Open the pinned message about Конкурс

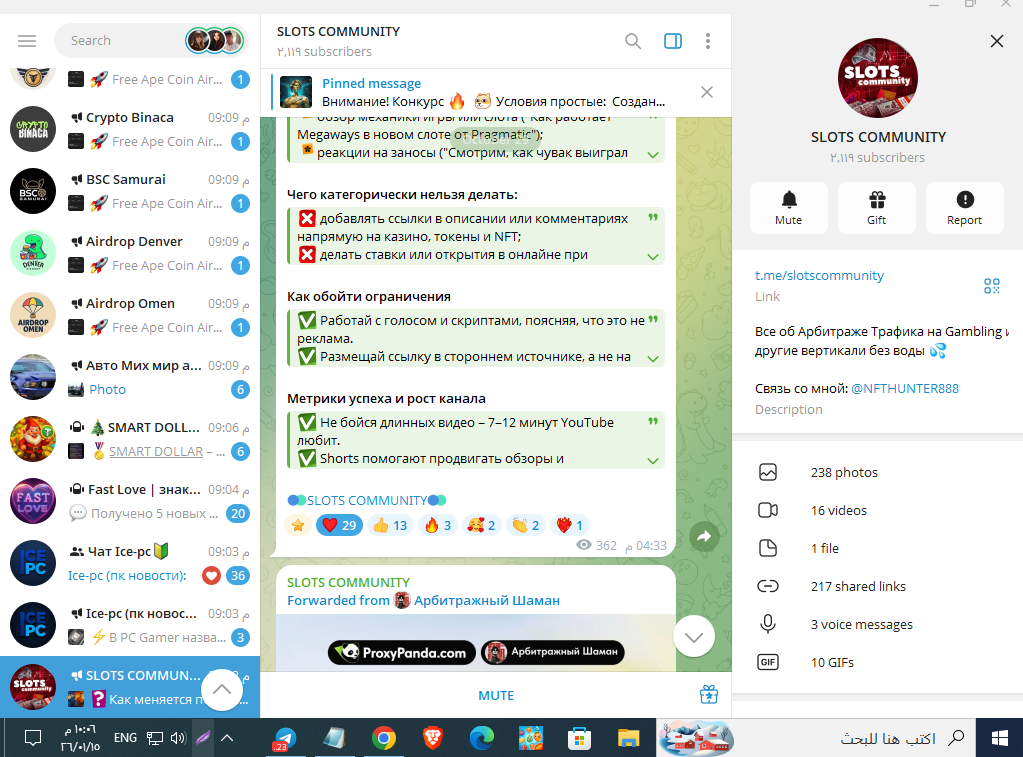click(x=483, y=92)
